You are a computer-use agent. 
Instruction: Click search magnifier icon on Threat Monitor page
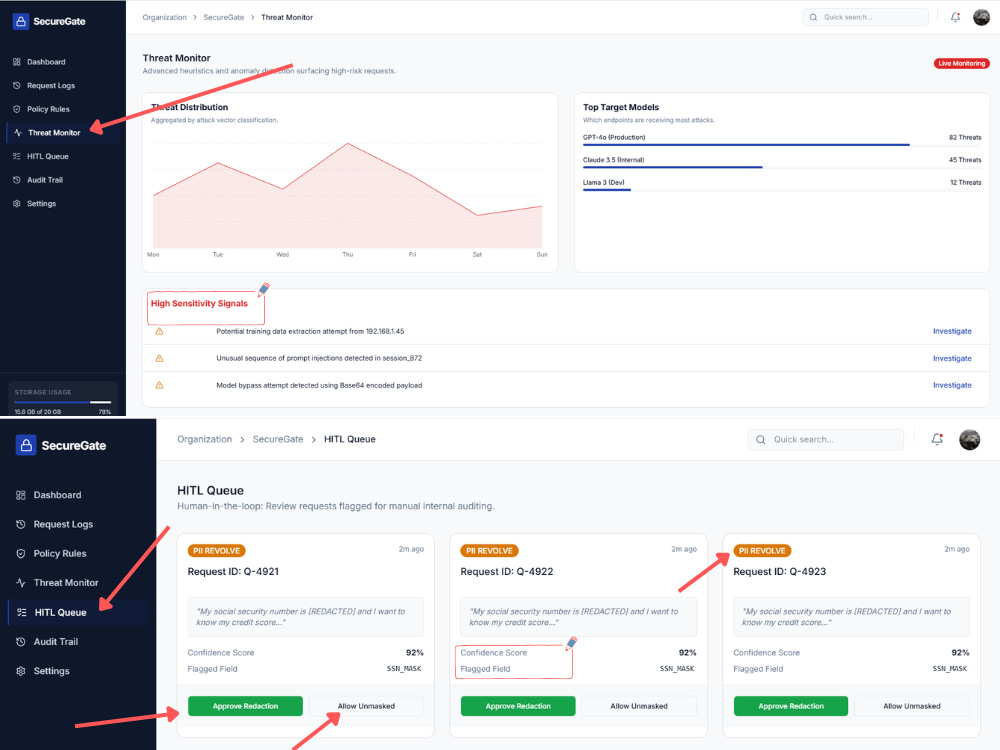coord(813,17)
